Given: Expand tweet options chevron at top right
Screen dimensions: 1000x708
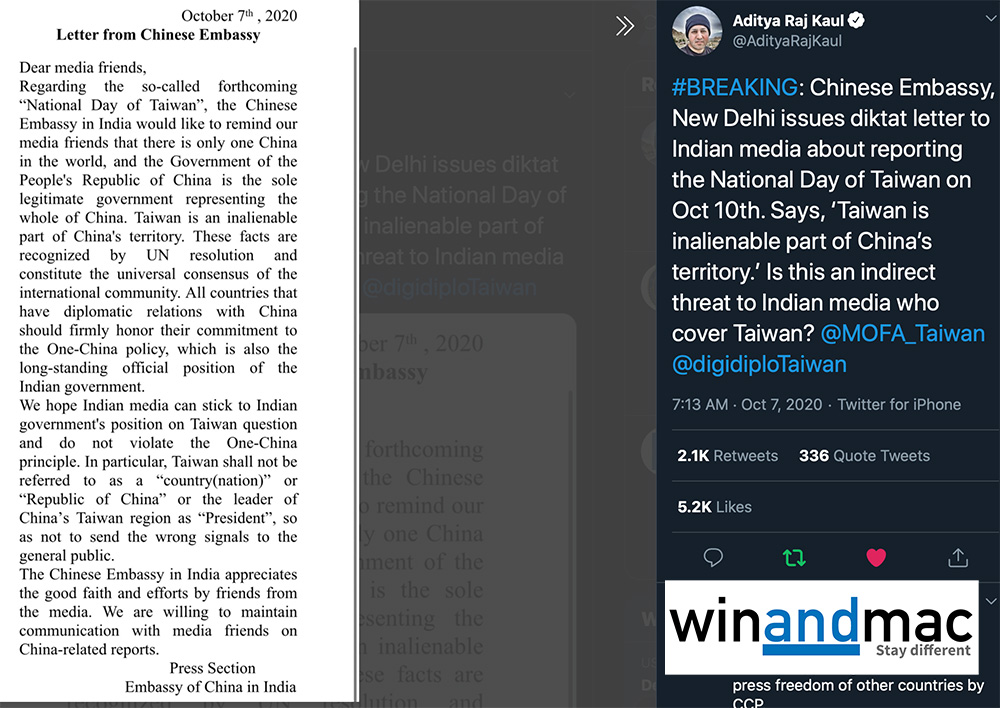Looking at the screenshot, I should pos(990,19).
